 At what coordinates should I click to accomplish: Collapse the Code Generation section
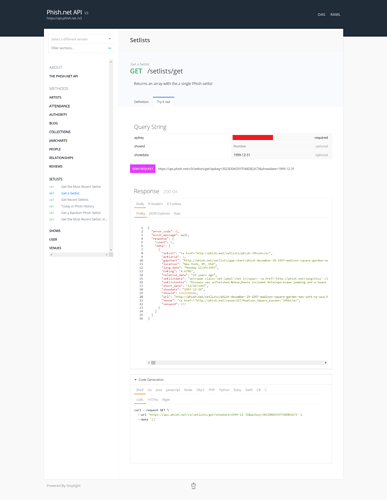click(x=149, y=380)
